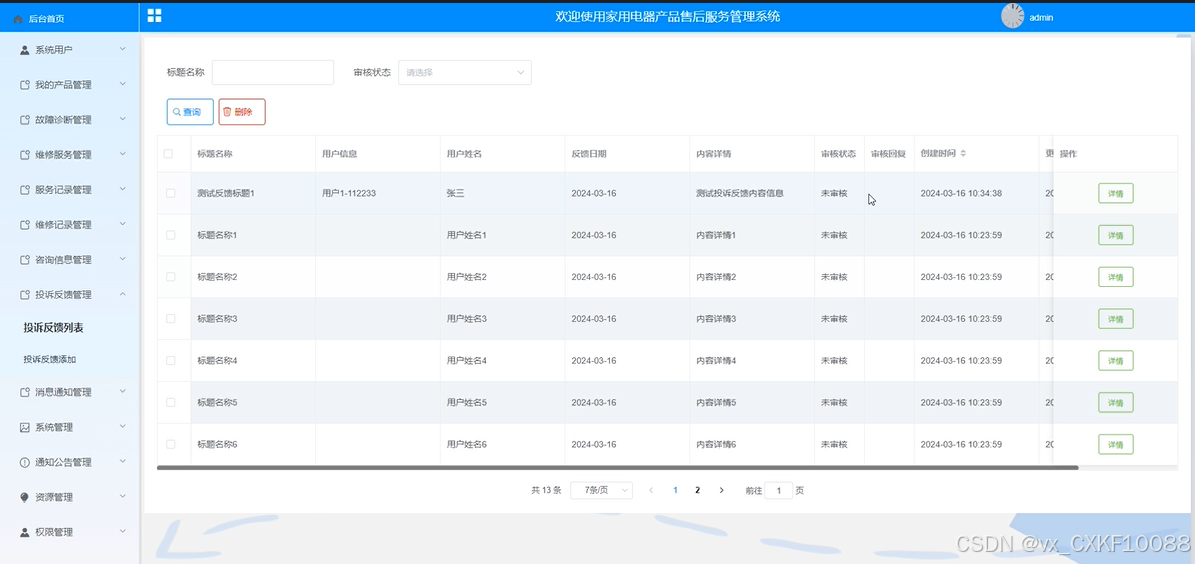Open 详情 for 标题名称1 row
This screenshot has height=564, width=1195.
[1116, 235]
